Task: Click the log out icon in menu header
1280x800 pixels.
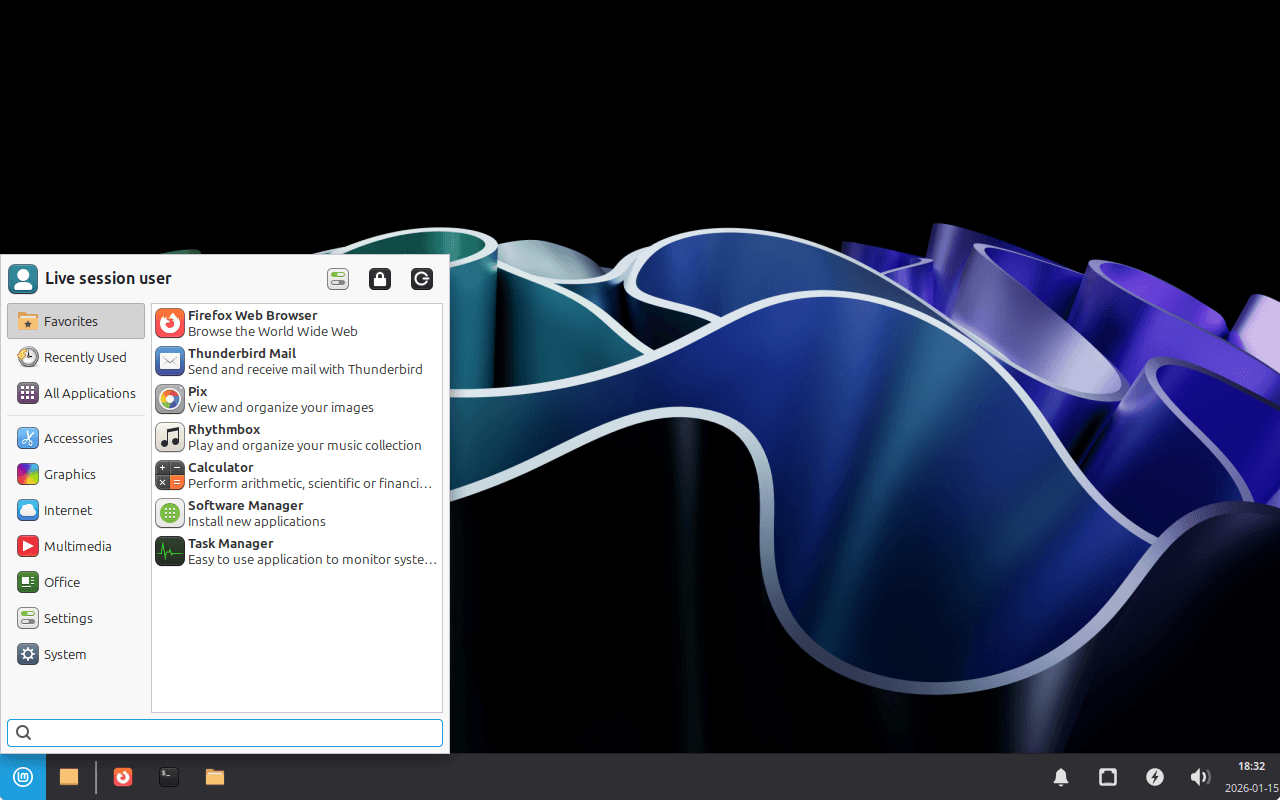Action: point(422,279)
